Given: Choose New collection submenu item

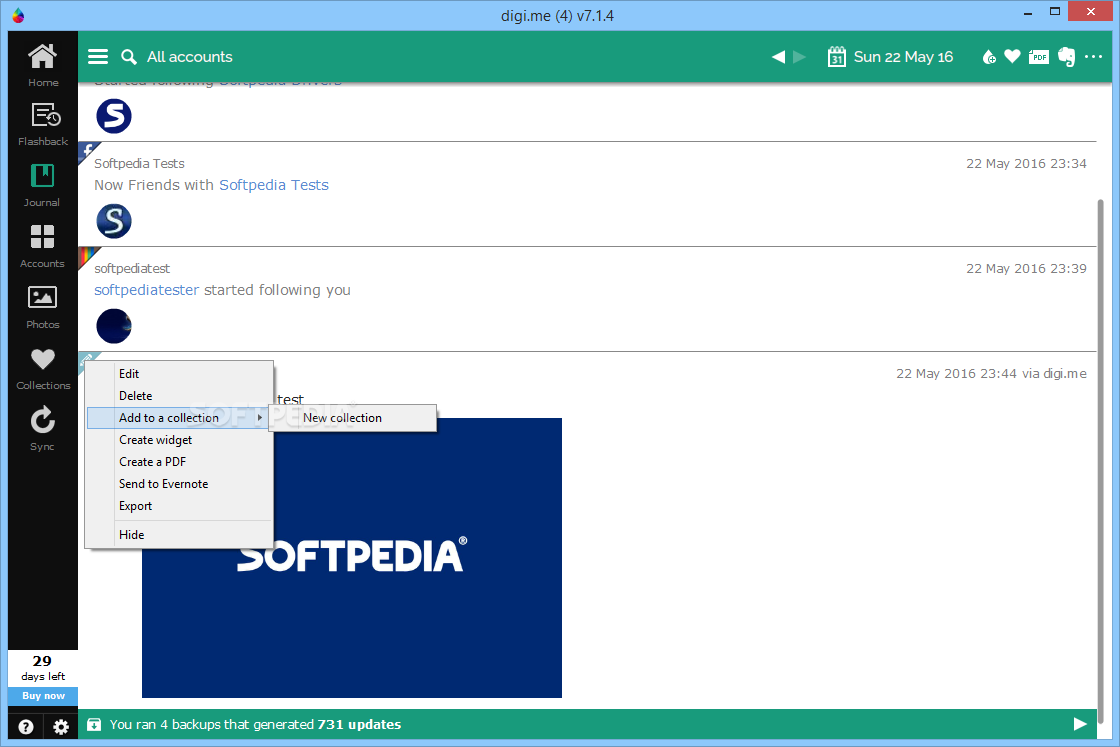Looking at the screenshot, I should [353, 418].
